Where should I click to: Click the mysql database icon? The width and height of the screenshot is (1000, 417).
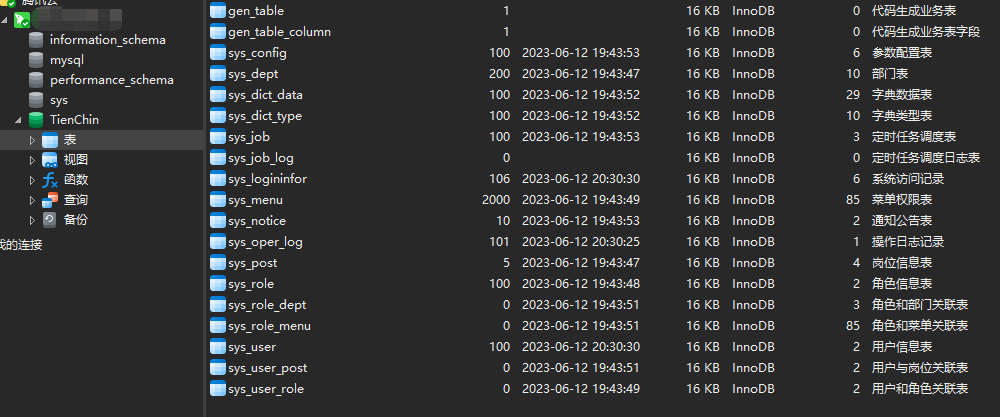37,60
